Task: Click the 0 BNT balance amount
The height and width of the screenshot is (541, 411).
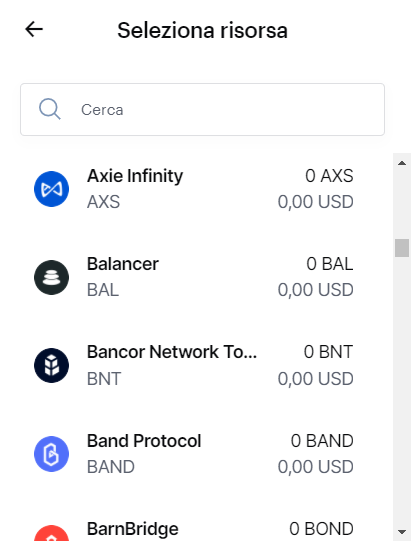Action: point(328,352)
